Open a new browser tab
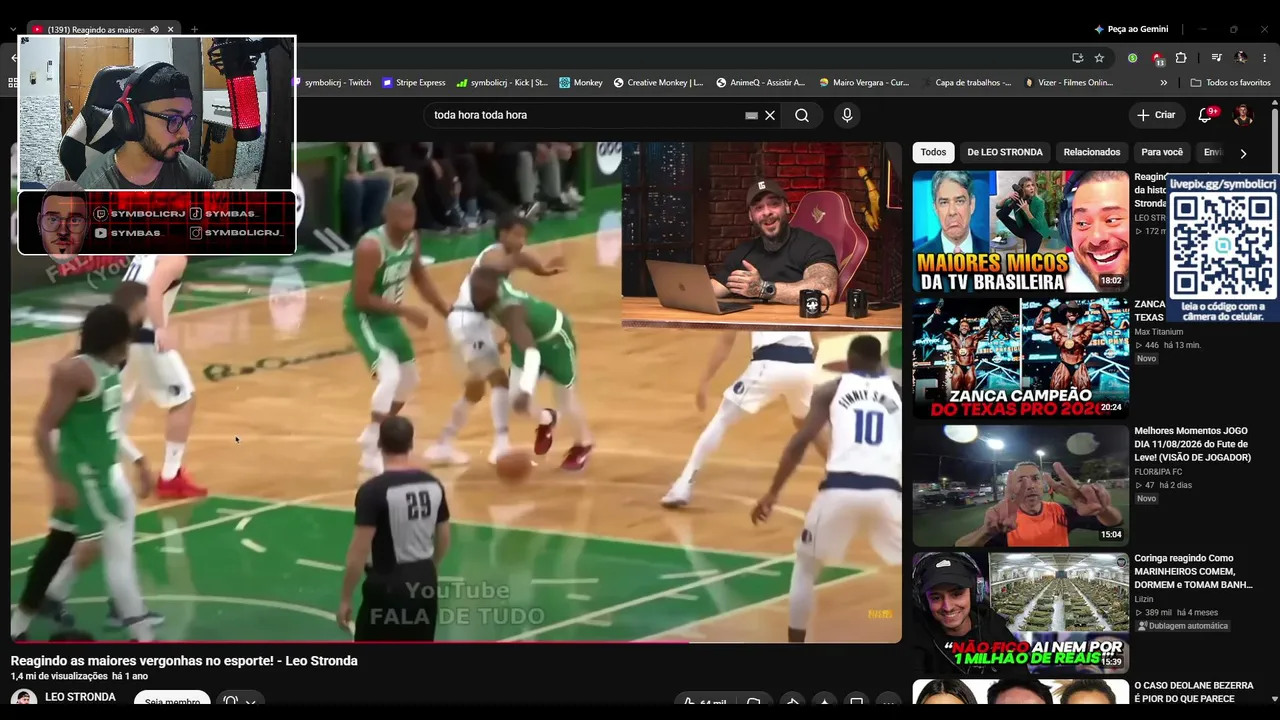The width and height of the screenshot is (1280, 720). pyautogui.click(x=194, y=30)
